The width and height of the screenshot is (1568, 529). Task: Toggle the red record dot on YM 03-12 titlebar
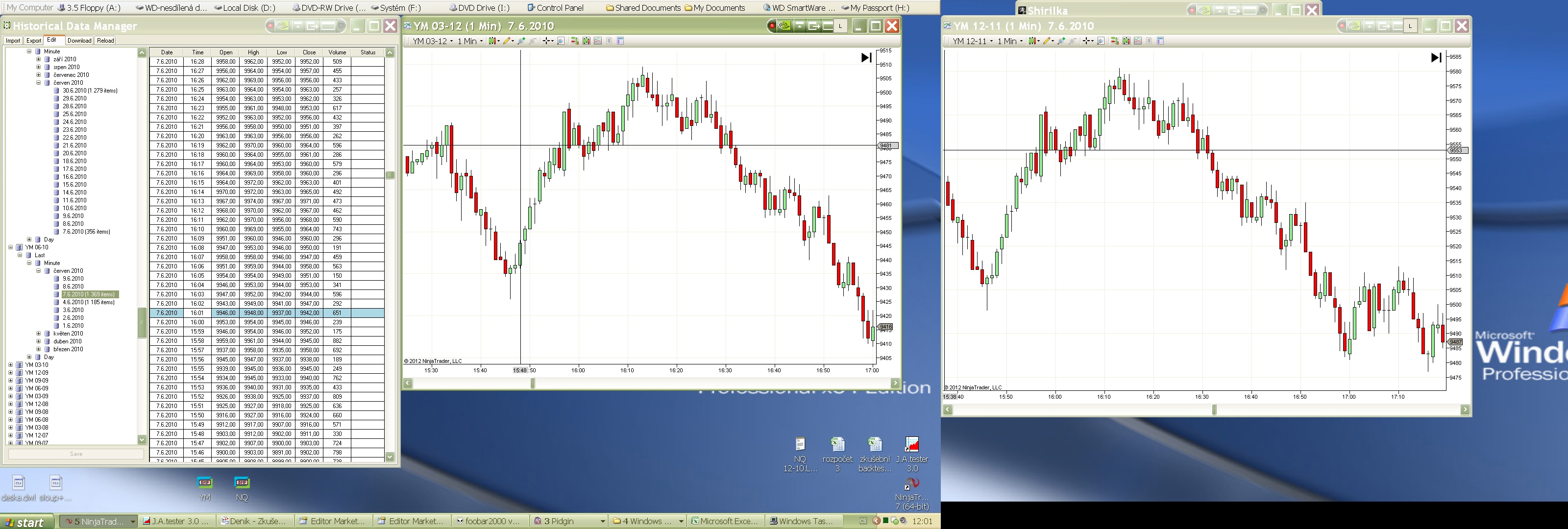pos(772,25)
